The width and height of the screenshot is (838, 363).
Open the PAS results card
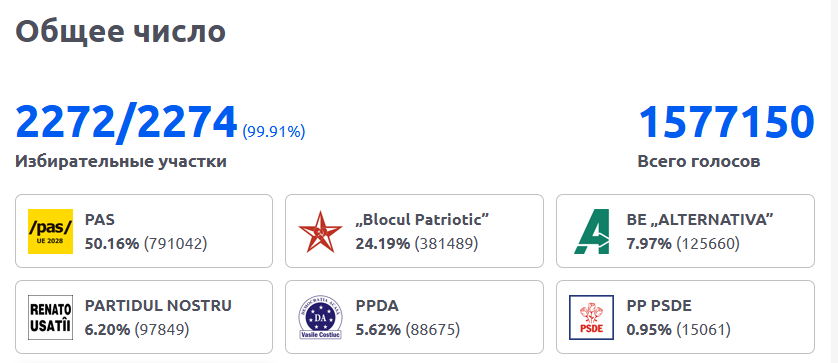[x=144, y=231]
